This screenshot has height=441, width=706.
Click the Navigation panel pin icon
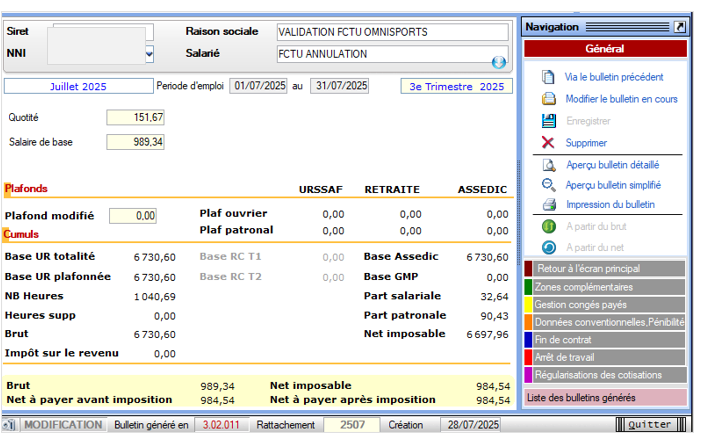pos(680,27)
